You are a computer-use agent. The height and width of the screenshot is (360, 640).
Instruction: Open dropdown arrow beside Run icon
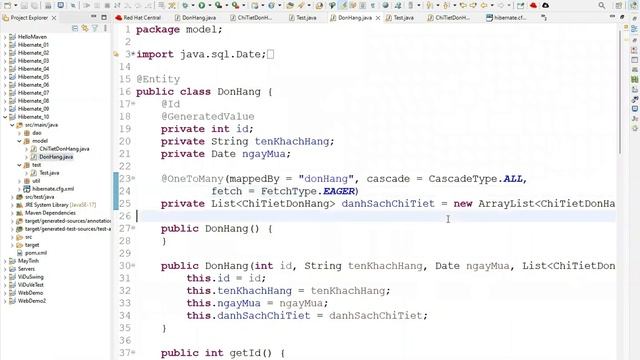tap(210, 5)
